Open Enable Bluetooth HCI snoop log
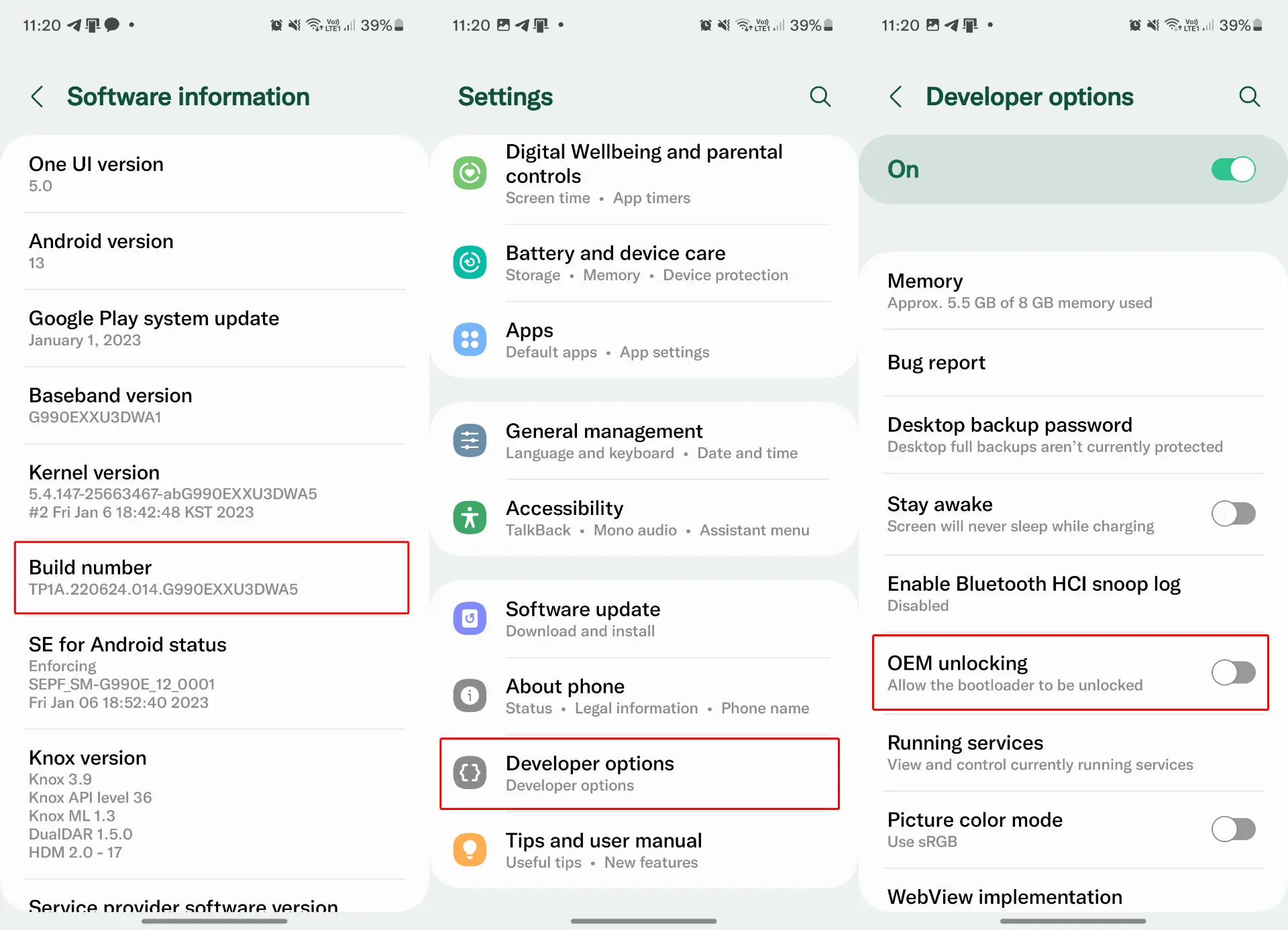The width and height of the screenshot is (1288, 930). click(1072, 594)
